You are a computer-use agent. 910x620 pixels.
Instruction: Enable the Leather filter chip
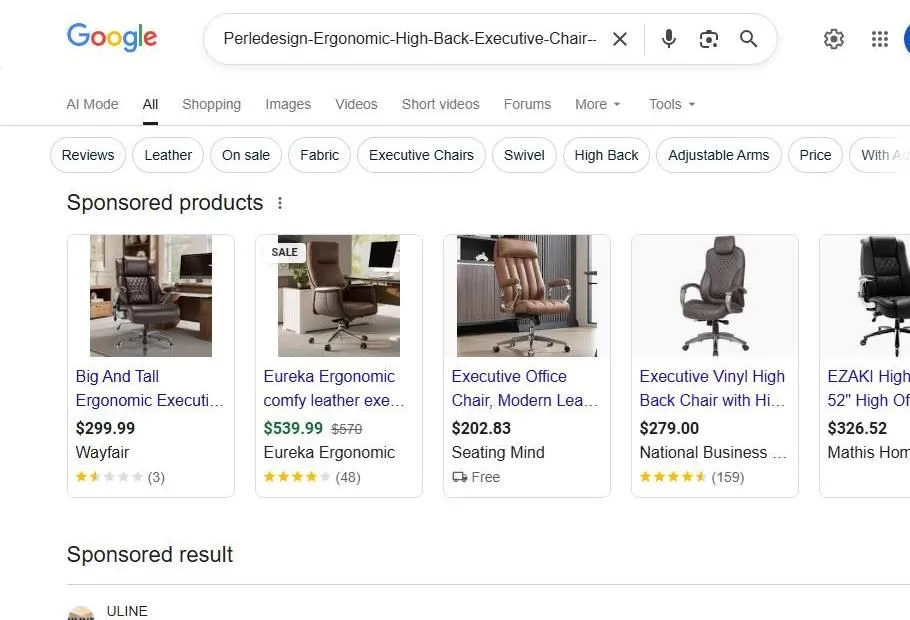pyautogui.click(x=167, y=155)
